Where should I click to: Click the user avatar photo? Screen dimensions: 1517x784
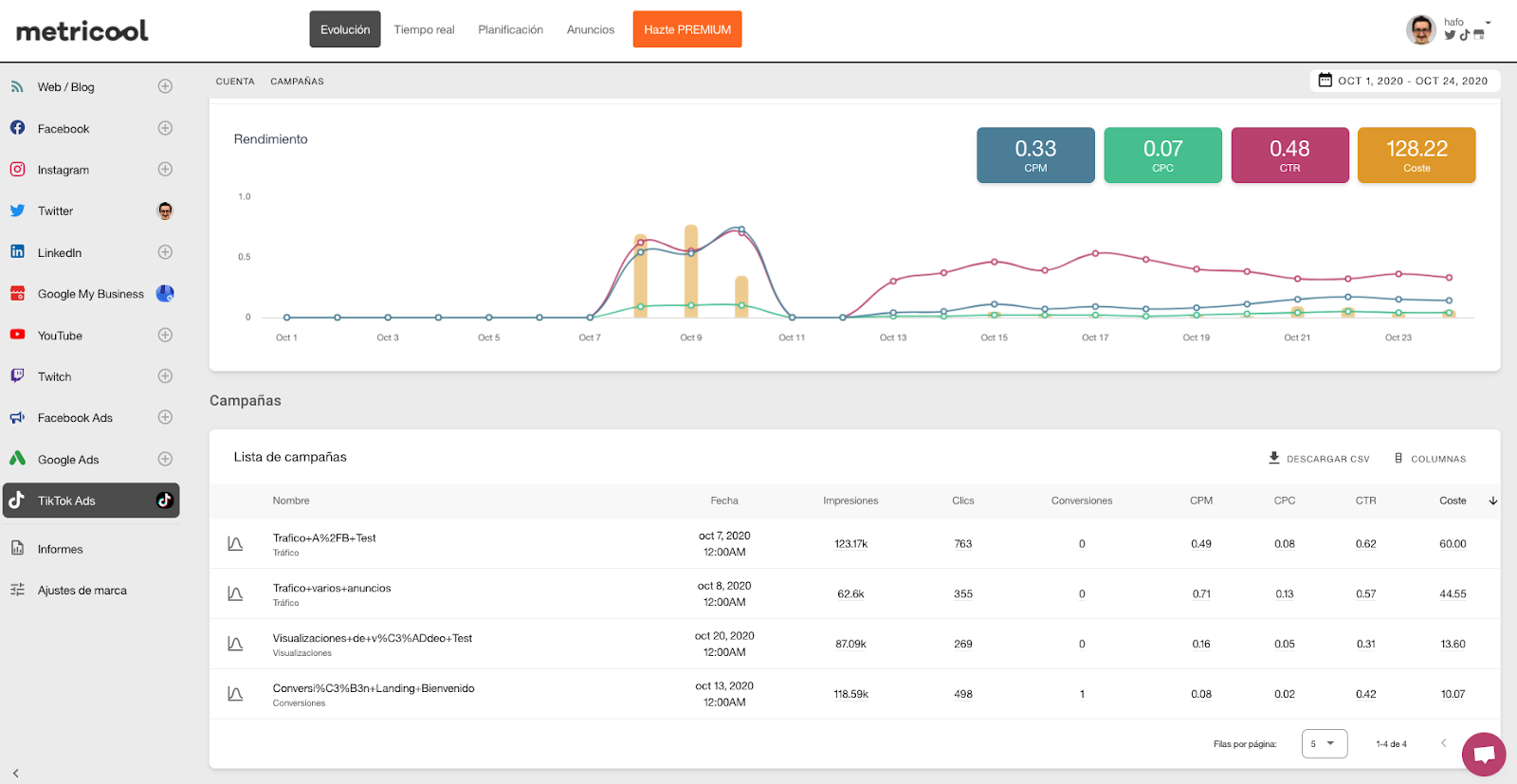coord(1420,30)
